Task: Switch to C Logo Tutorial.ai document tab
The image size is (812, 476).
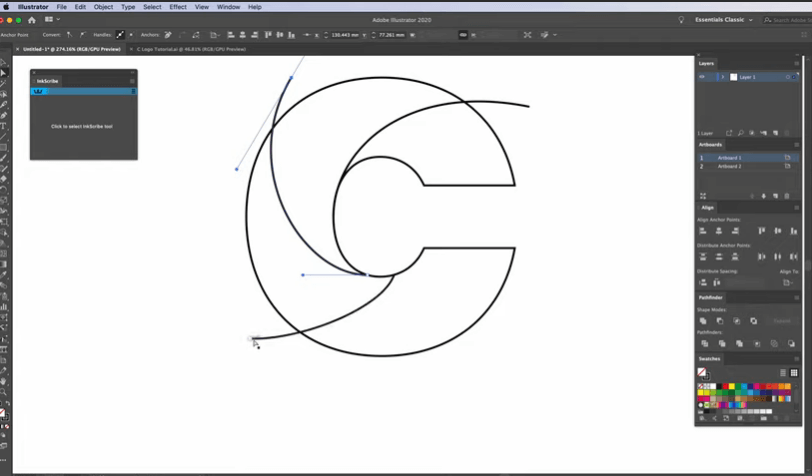Action: click(x=191, y=49)
